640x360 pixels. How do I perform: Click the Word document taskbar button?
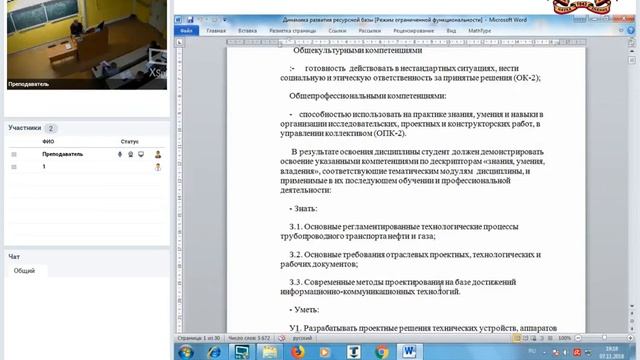[409, 352]
